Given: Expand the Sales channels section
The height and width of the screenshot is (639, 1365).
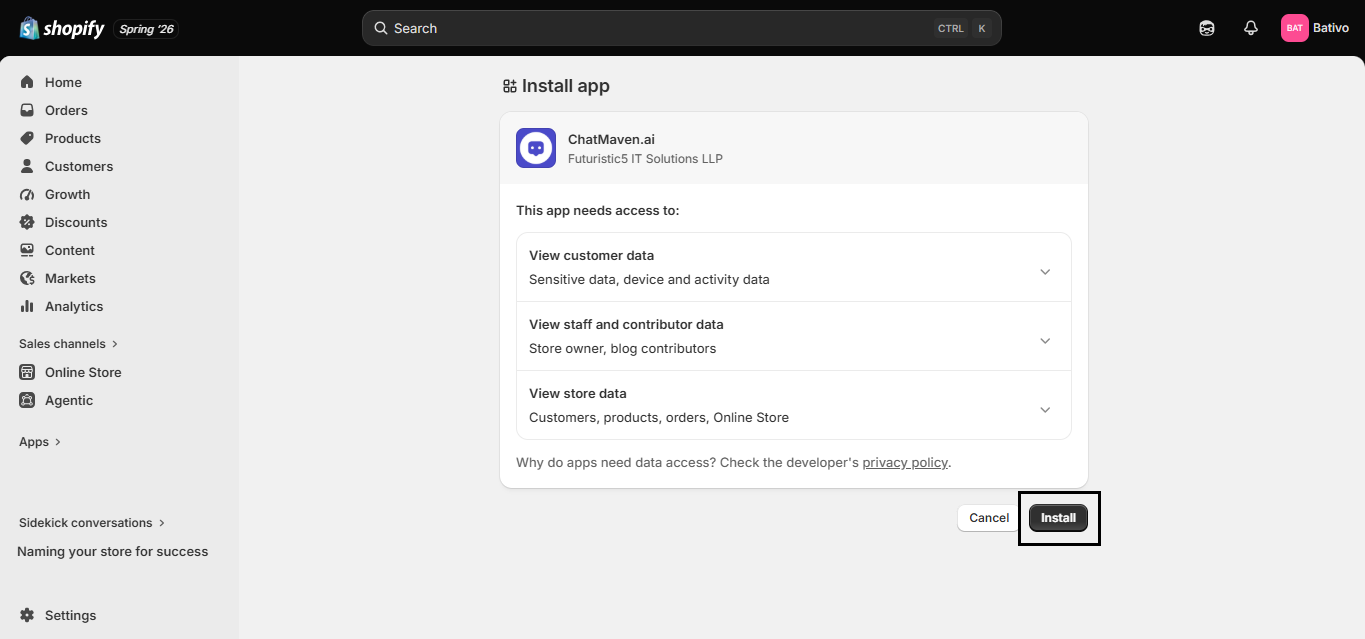Looking at the screenshot, I should coord(68,343).
